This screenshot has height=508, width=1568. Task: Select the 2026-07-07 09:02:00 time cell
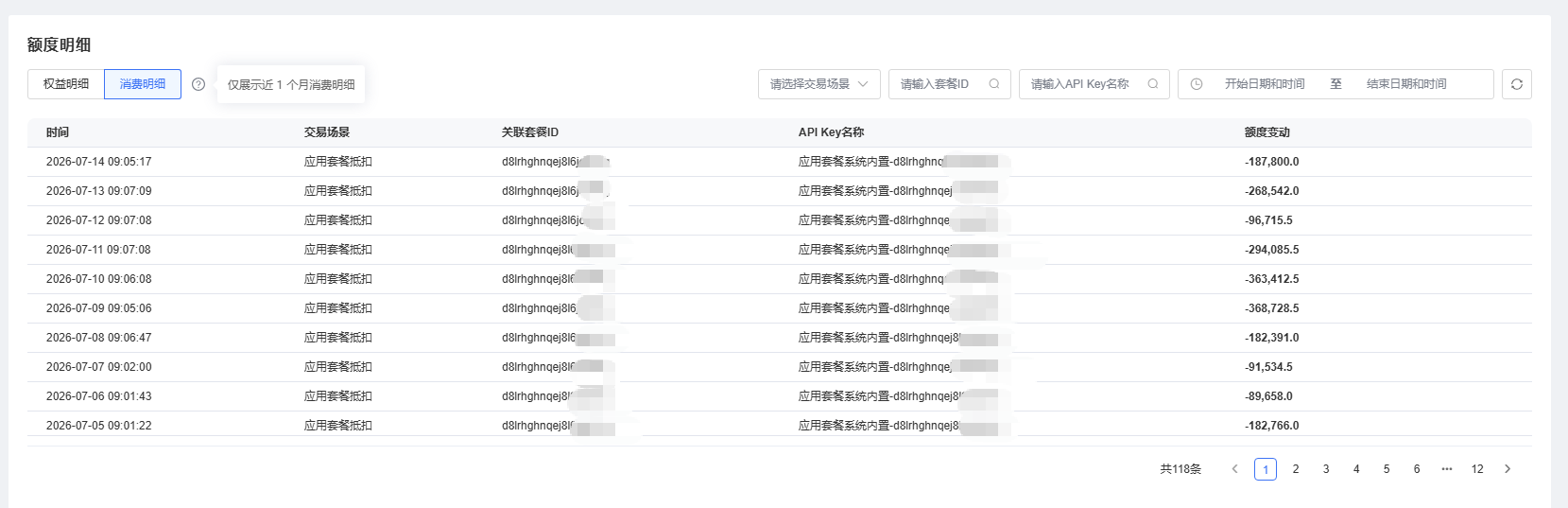coord(99,367)
